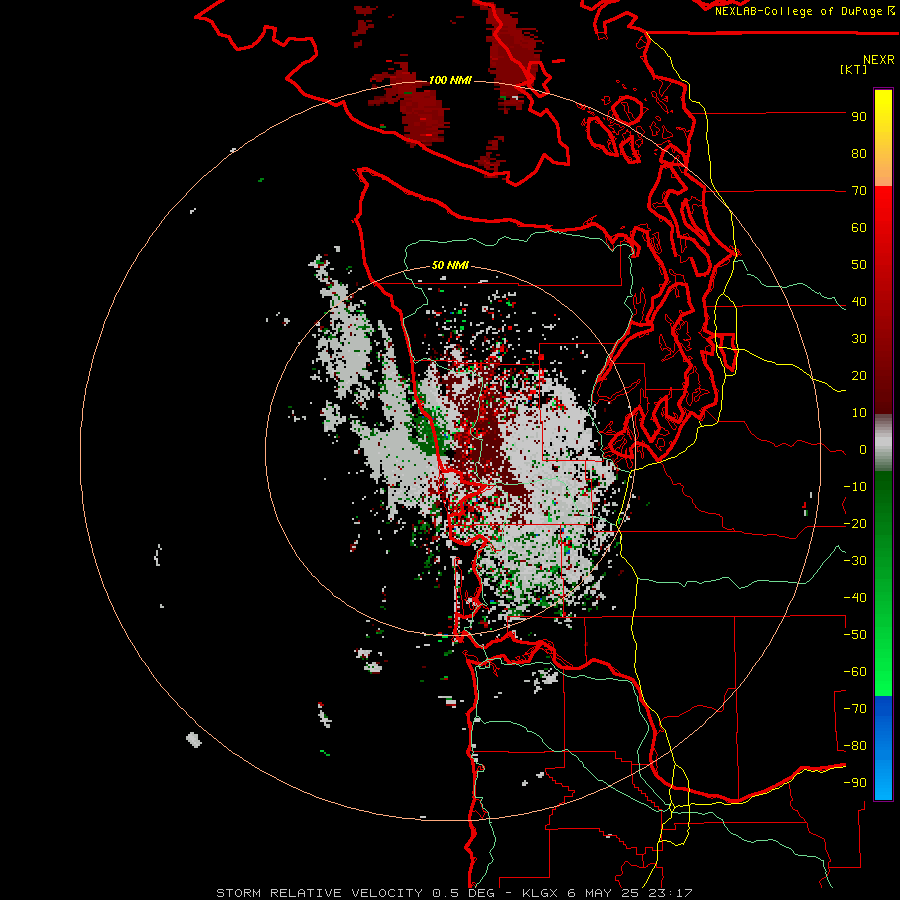Select the -10 knot scale label
Image resolution: width=900 pixels, height=900 pixels.
(855, 487)
